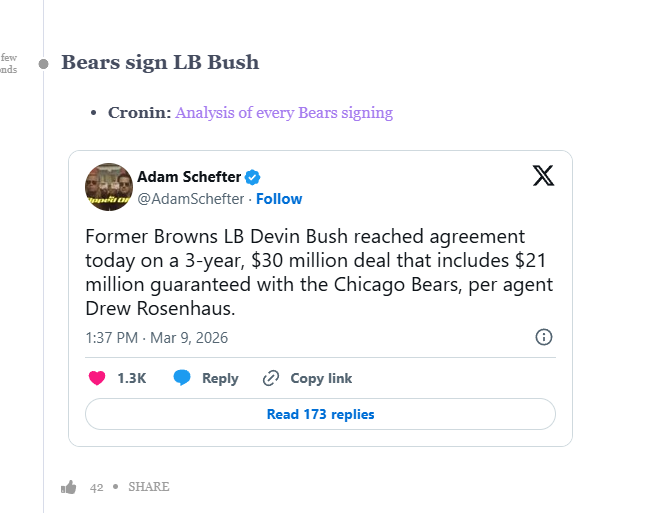Click Adam Schefter's blue verified badge
The width and height of the screenshot is (663, 513).
[254, 177]
